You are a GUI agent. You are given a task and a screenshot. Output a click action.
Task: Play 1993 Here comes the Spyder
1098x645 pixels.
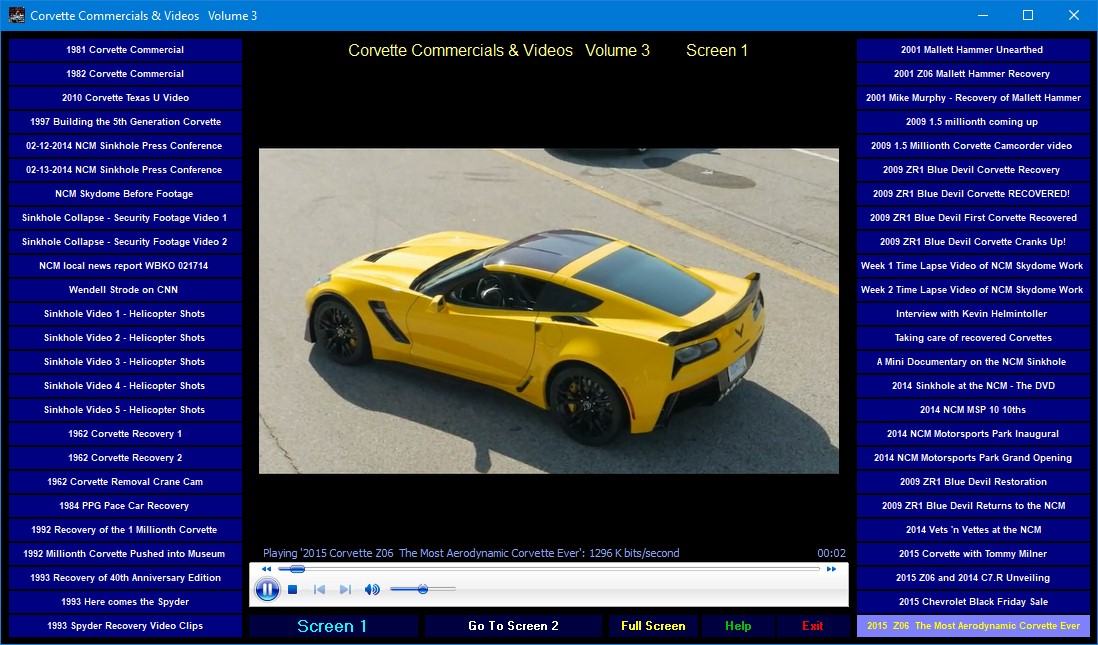[x=125, y=602]
